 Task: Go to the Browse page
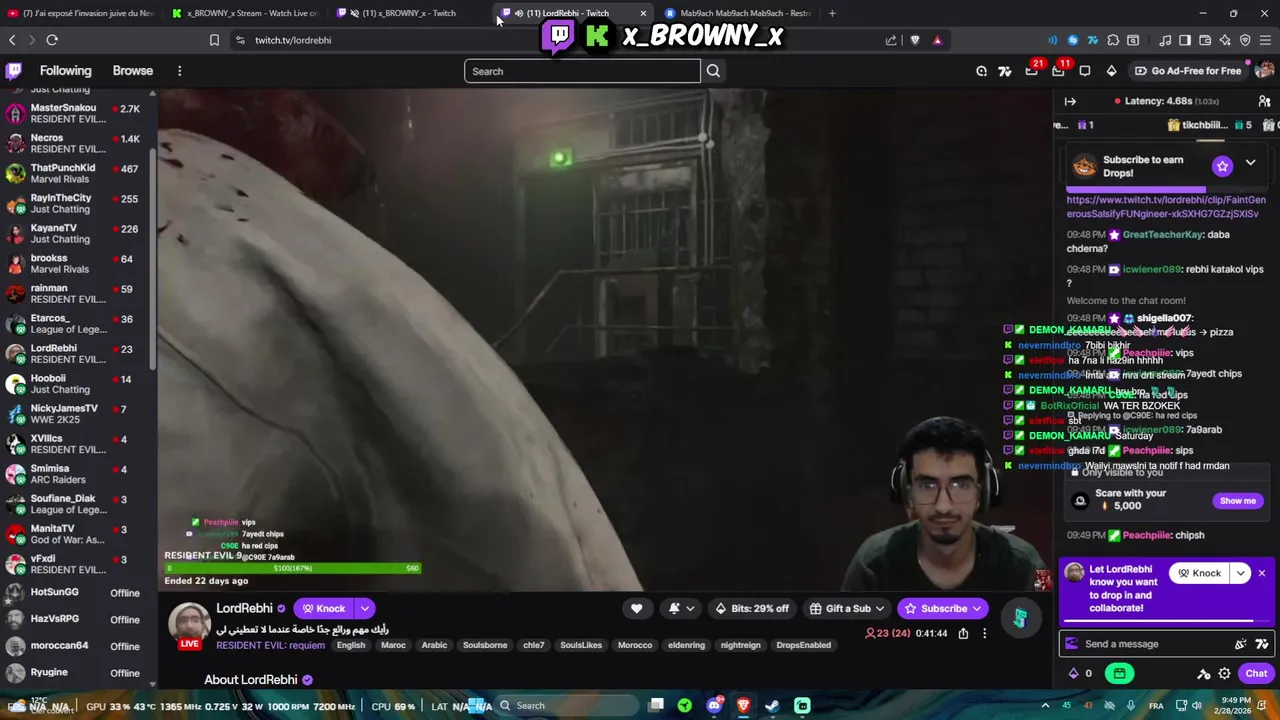[133, 71]
